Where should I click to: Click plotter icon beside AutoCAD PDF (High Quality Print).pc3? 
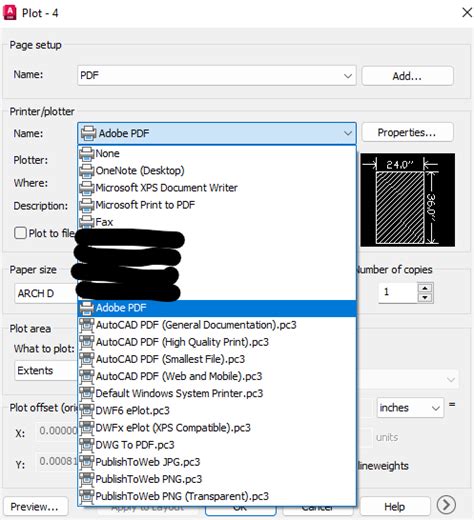click(87, 342)
